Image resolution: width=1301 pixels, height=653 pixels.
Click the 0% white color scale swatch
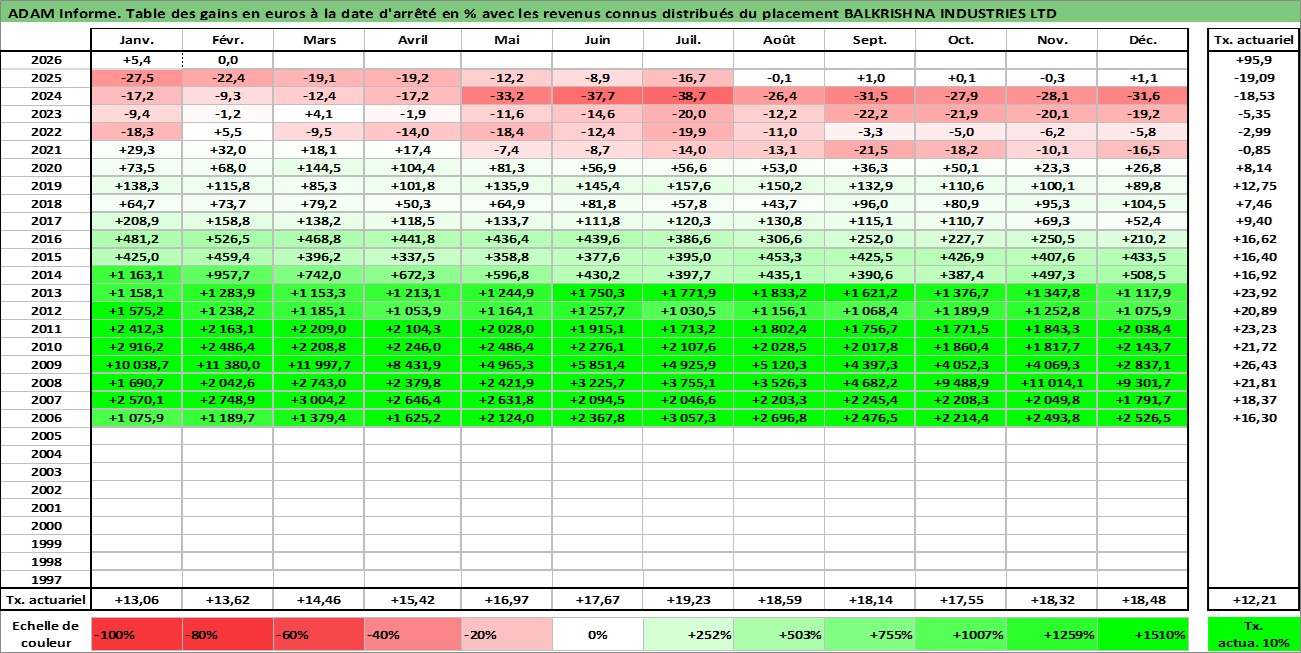pyautogui.click(x=597, y=634)
